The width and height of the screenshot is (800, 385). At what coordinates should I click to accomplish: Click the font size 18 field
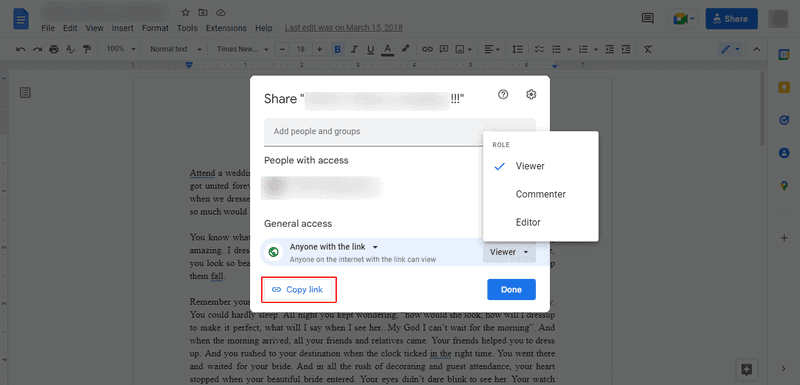click(x=301, y=49)
